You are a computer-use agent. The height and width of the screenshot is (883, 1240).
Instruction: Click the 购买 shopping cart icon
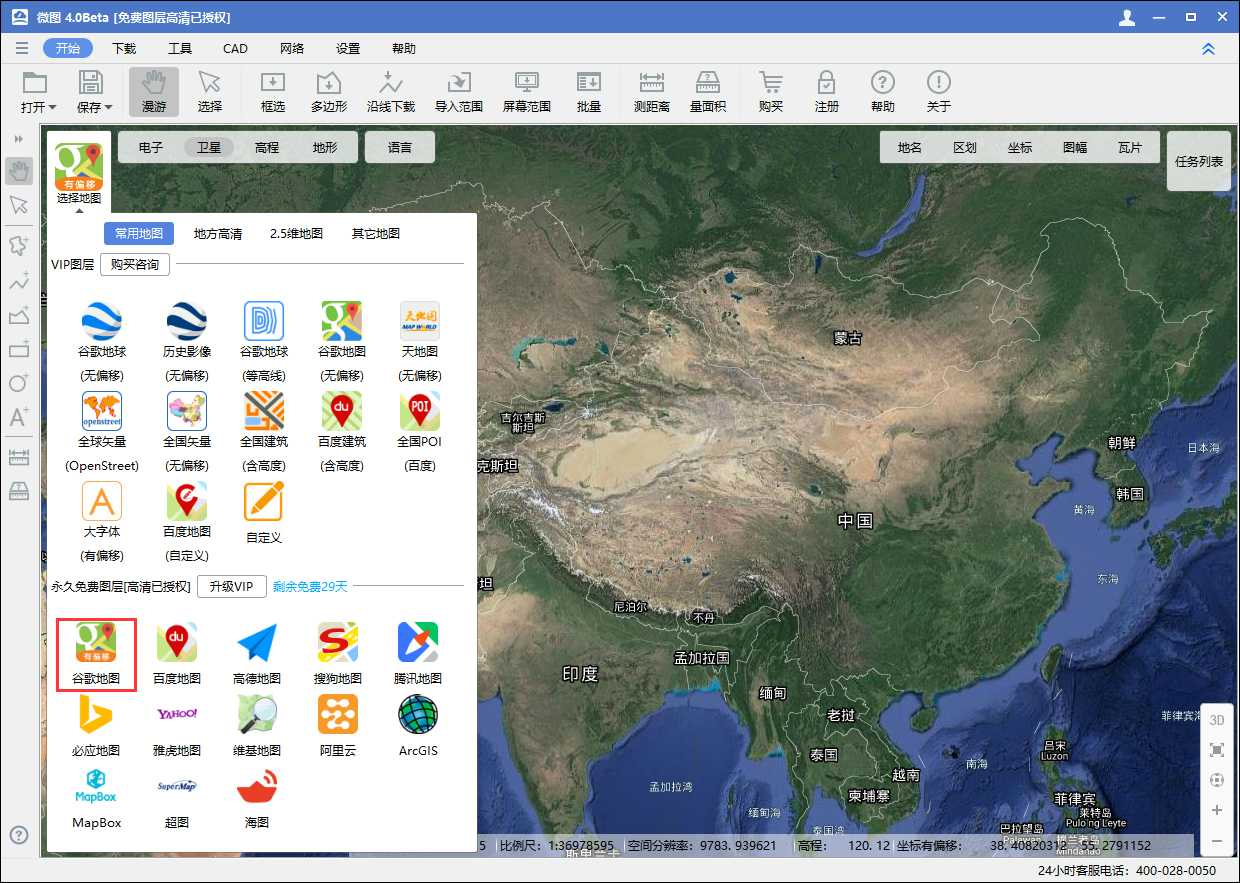coord(771,92)
